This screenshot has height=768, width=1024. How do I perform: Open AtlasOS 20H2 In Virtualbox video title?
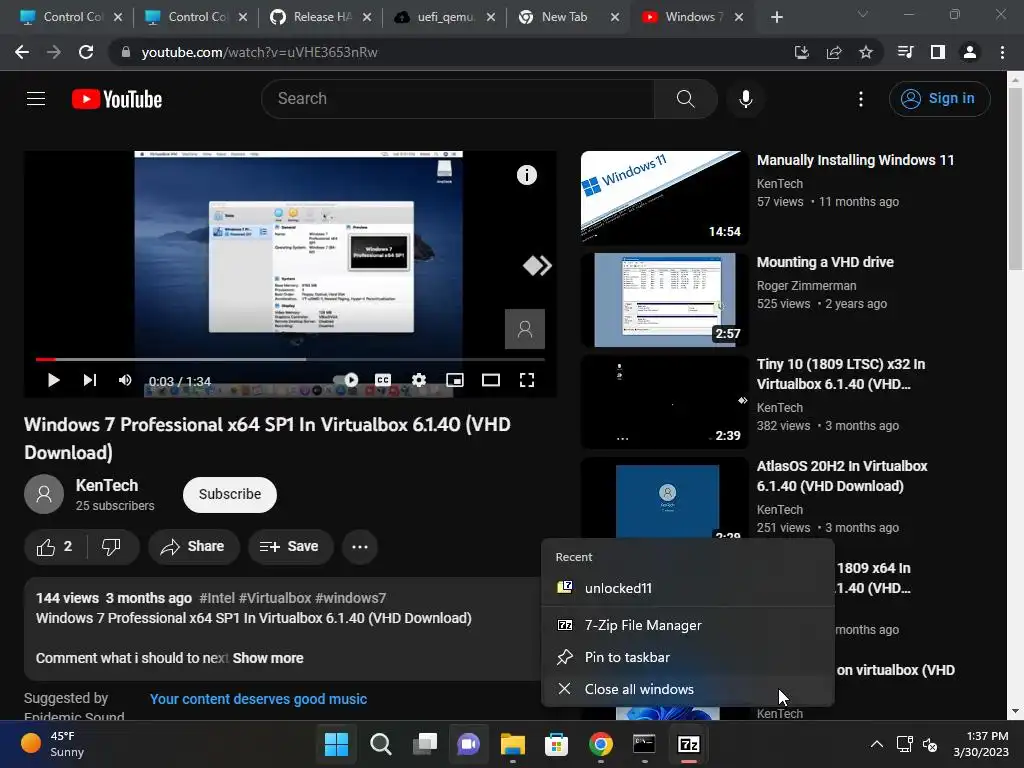[x=842, y=476]
